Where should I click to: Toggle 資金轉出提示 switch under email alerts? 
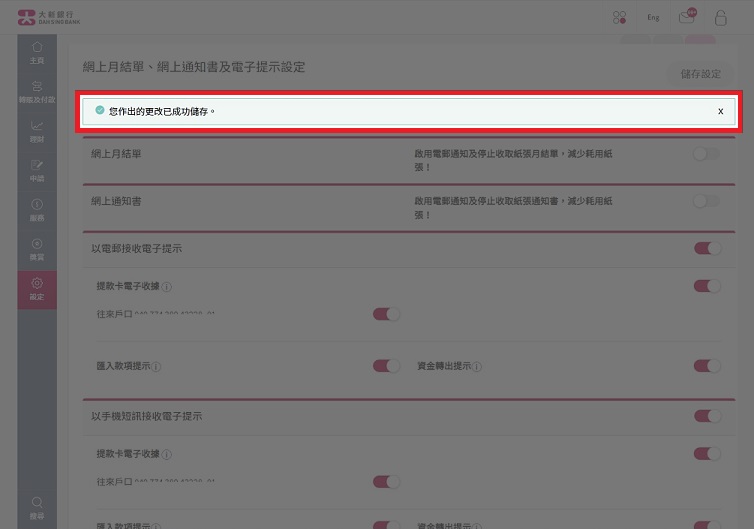click(x=707, y=366)
